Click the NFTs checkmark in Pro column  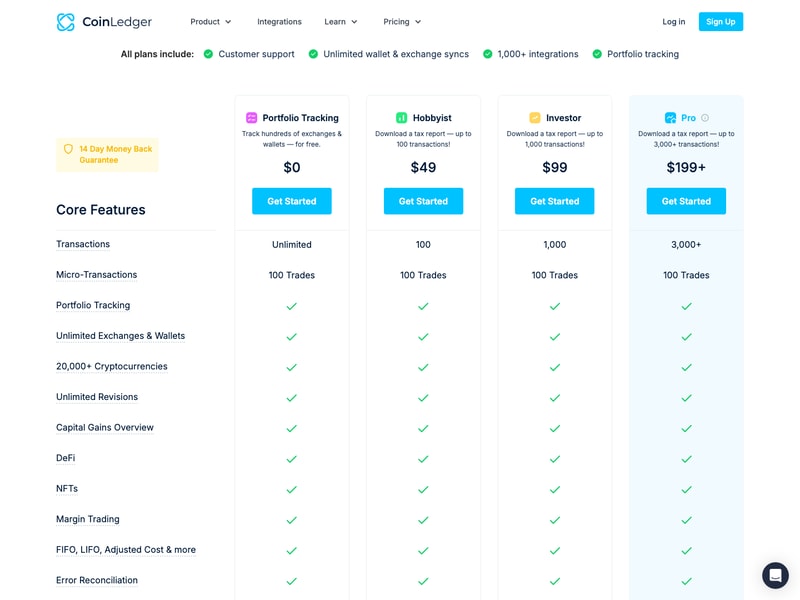[686, 490]
